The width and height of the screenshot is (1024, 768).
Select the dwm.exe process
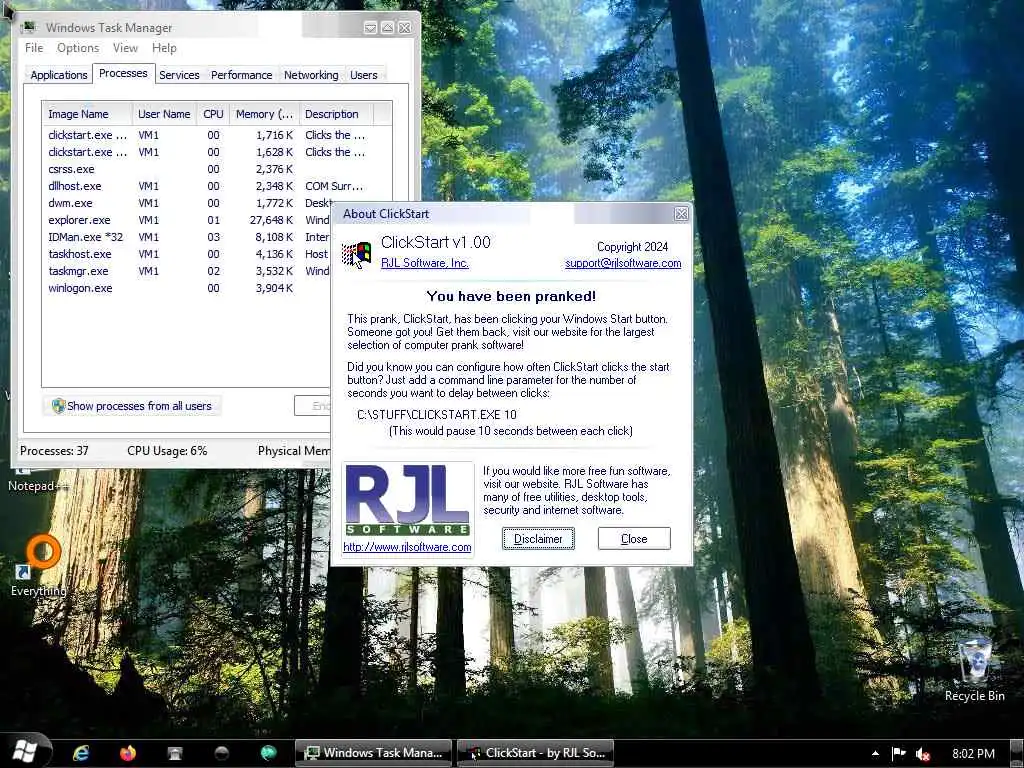(188, 203)
